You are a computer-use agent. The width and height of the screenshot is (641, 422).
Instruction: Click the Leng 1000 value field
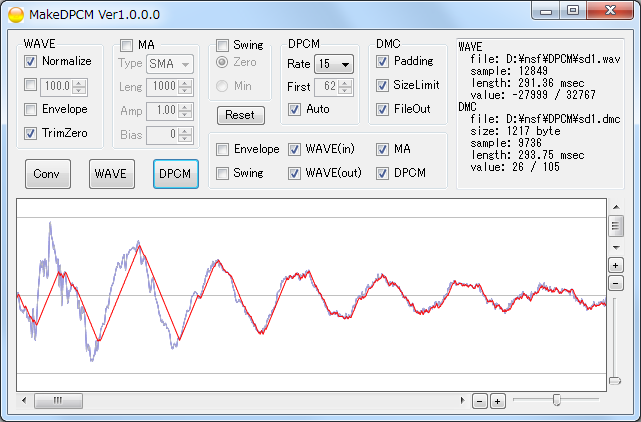163,86
